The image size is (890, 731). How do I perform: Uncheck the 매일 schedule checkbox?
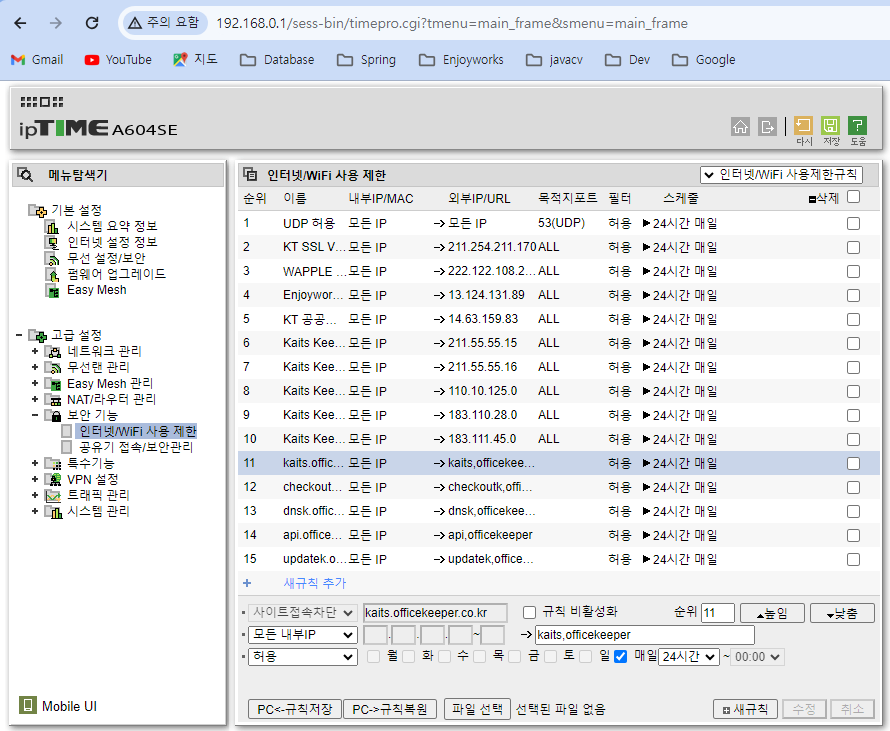click(620, 657)
